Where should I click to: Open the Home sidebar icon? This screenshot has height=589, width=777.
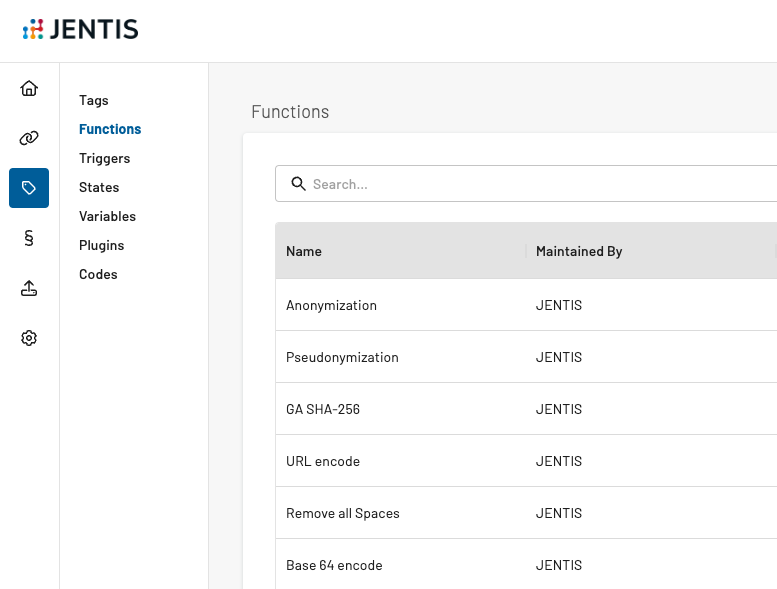click(29, 88)
